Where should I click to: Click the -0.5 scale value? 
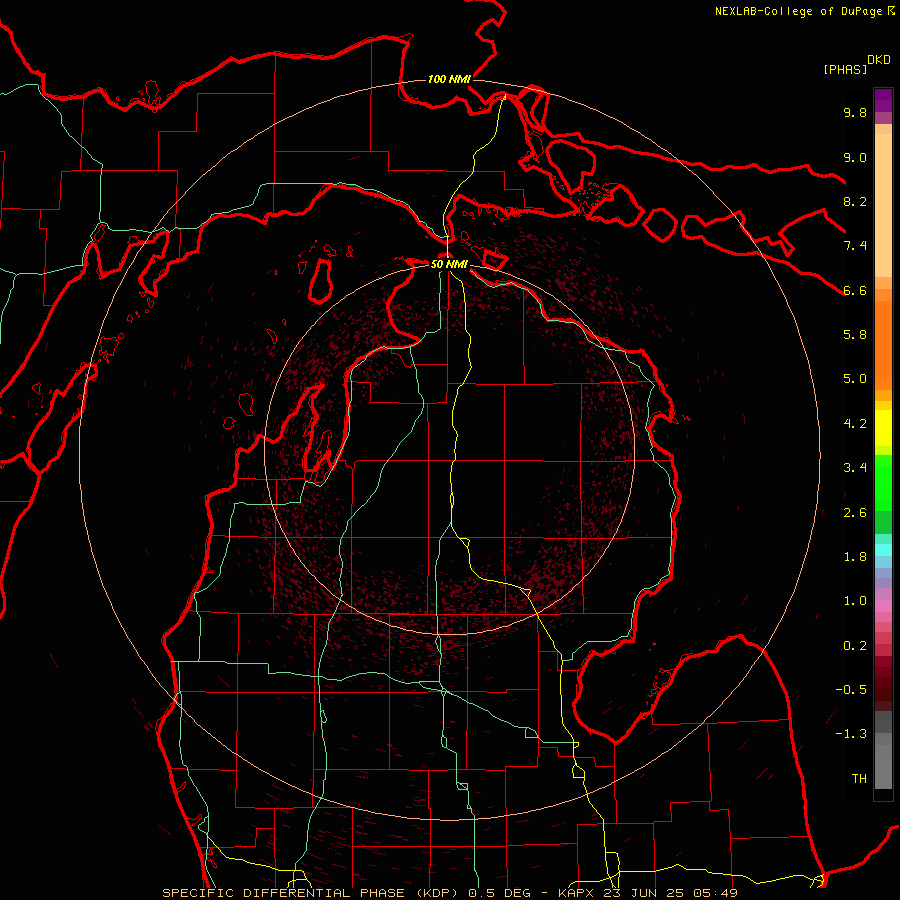pyautogui.click(x=851, y=690)
